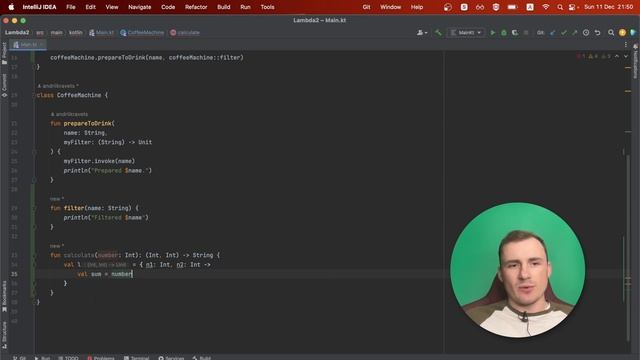Click the battery icon in menu bar
This screenshot has height=360, width=640.
click(x=512, y=7)
